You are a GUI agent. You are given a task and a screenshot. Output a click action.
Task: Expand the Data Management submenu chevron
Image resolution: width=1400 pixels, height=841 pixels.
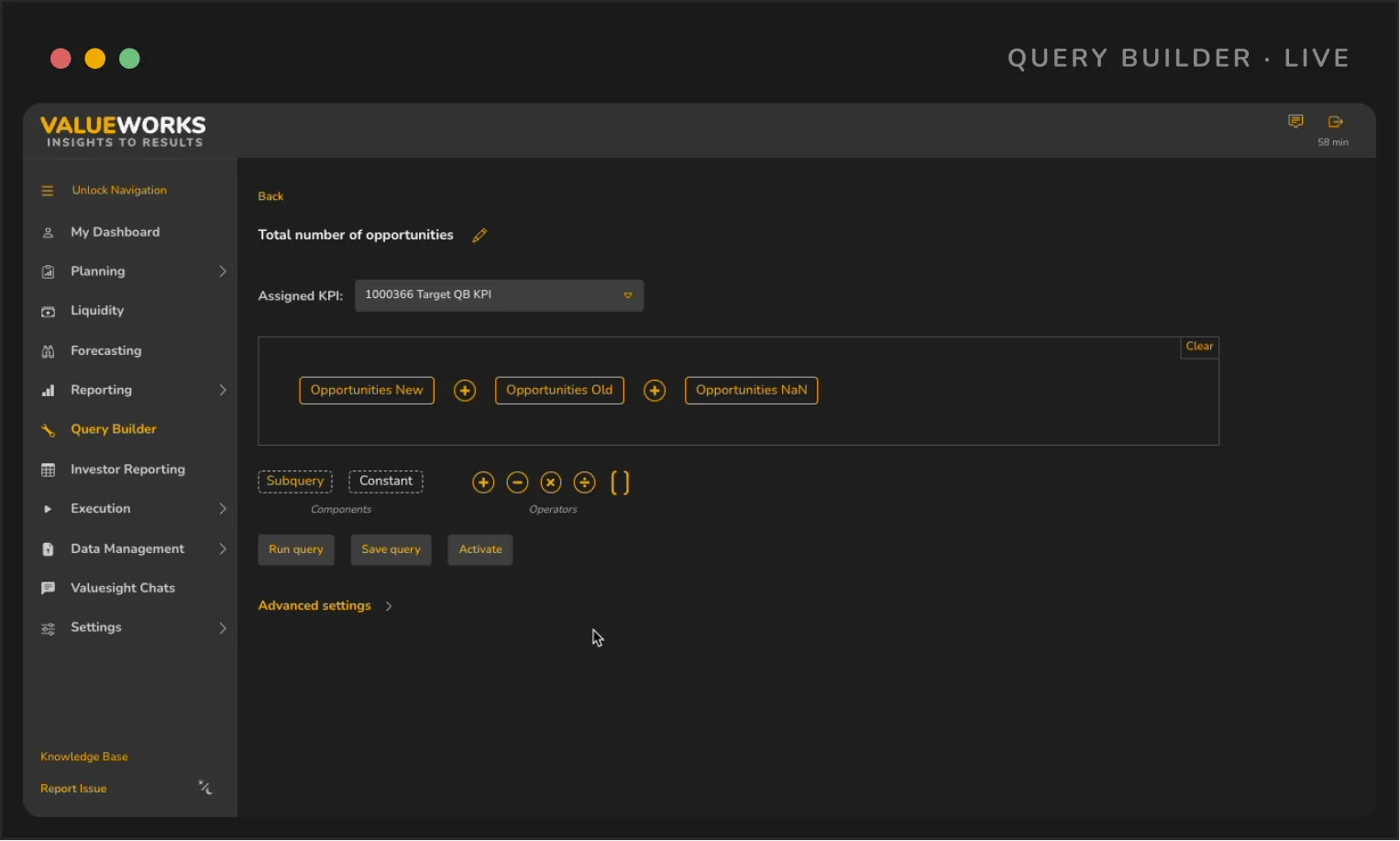point(222,549)
